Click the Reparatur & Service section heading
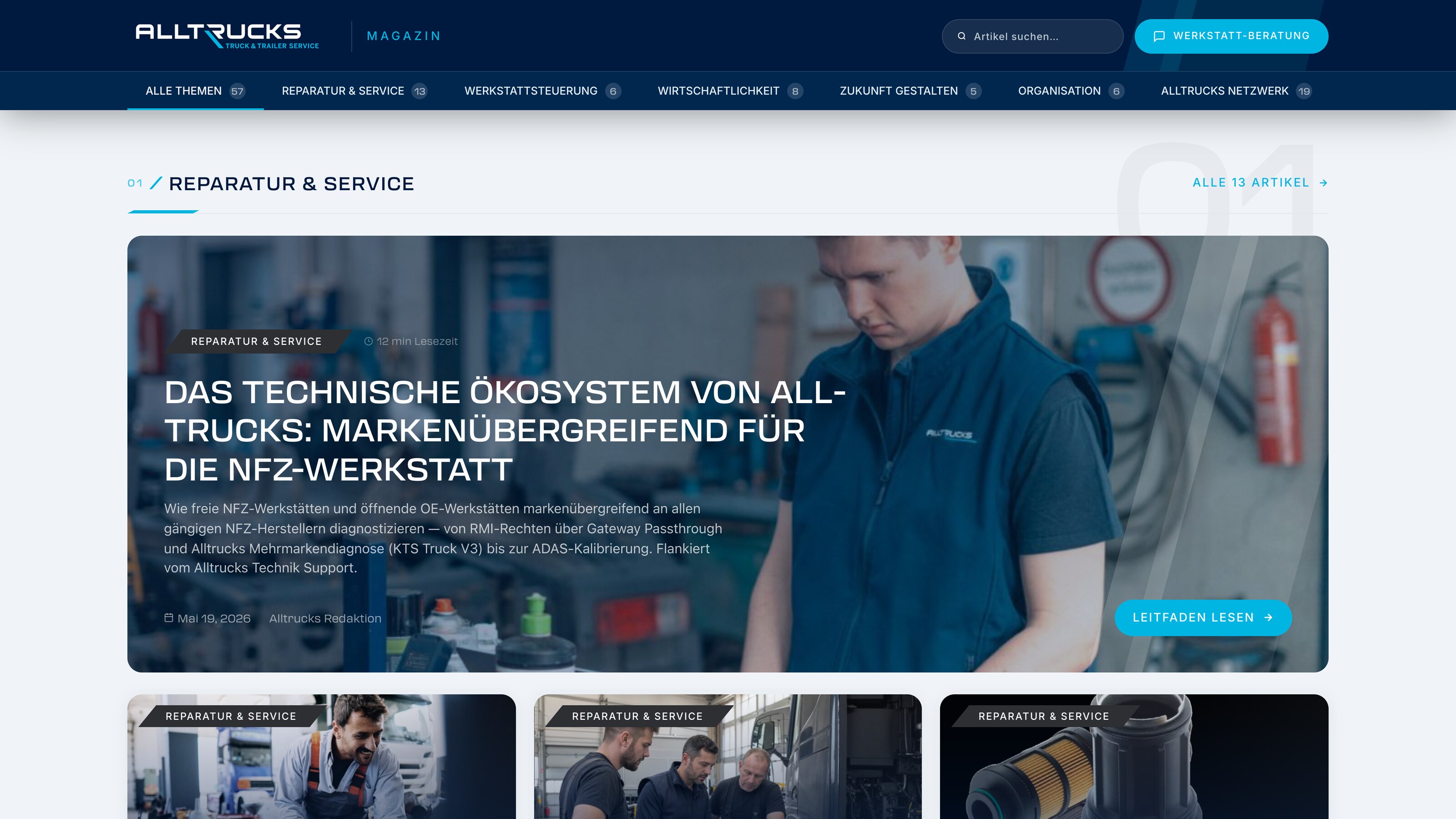The image size is (1456, 819). [292, 184]
